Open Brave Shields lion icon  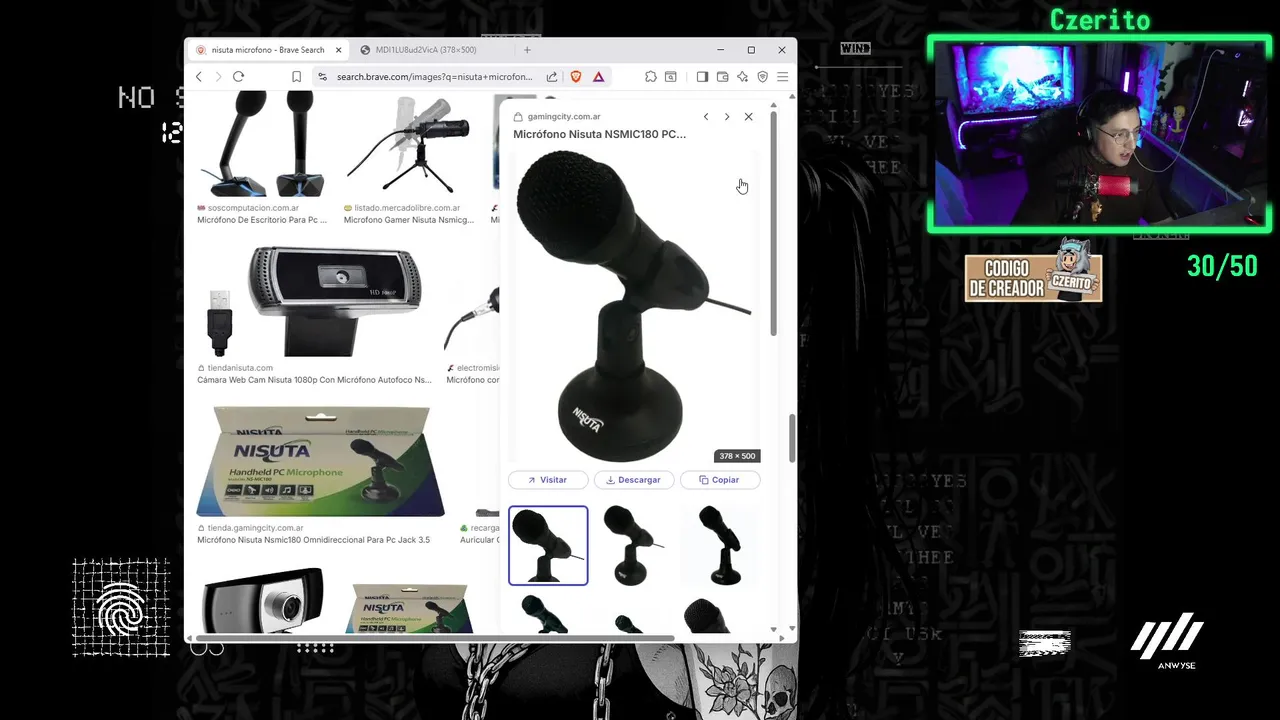click(x=575, y=77)
